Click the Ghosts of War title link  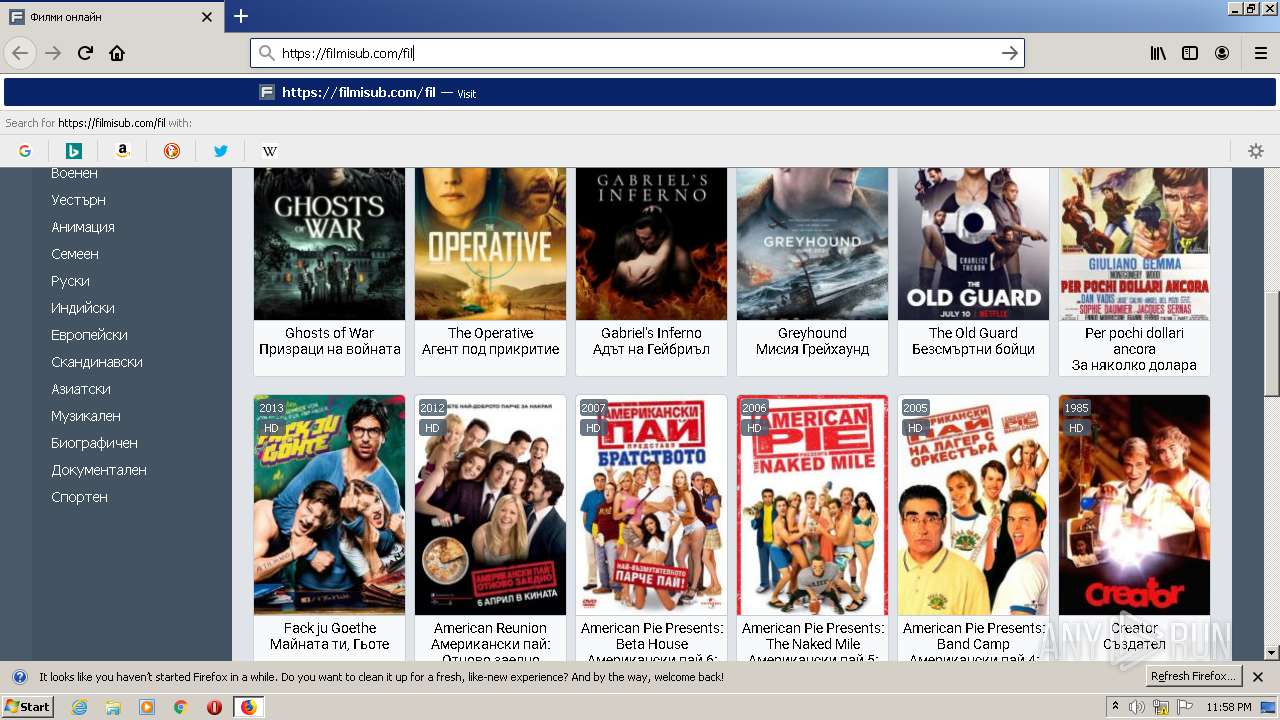click(x=329, y=333)
